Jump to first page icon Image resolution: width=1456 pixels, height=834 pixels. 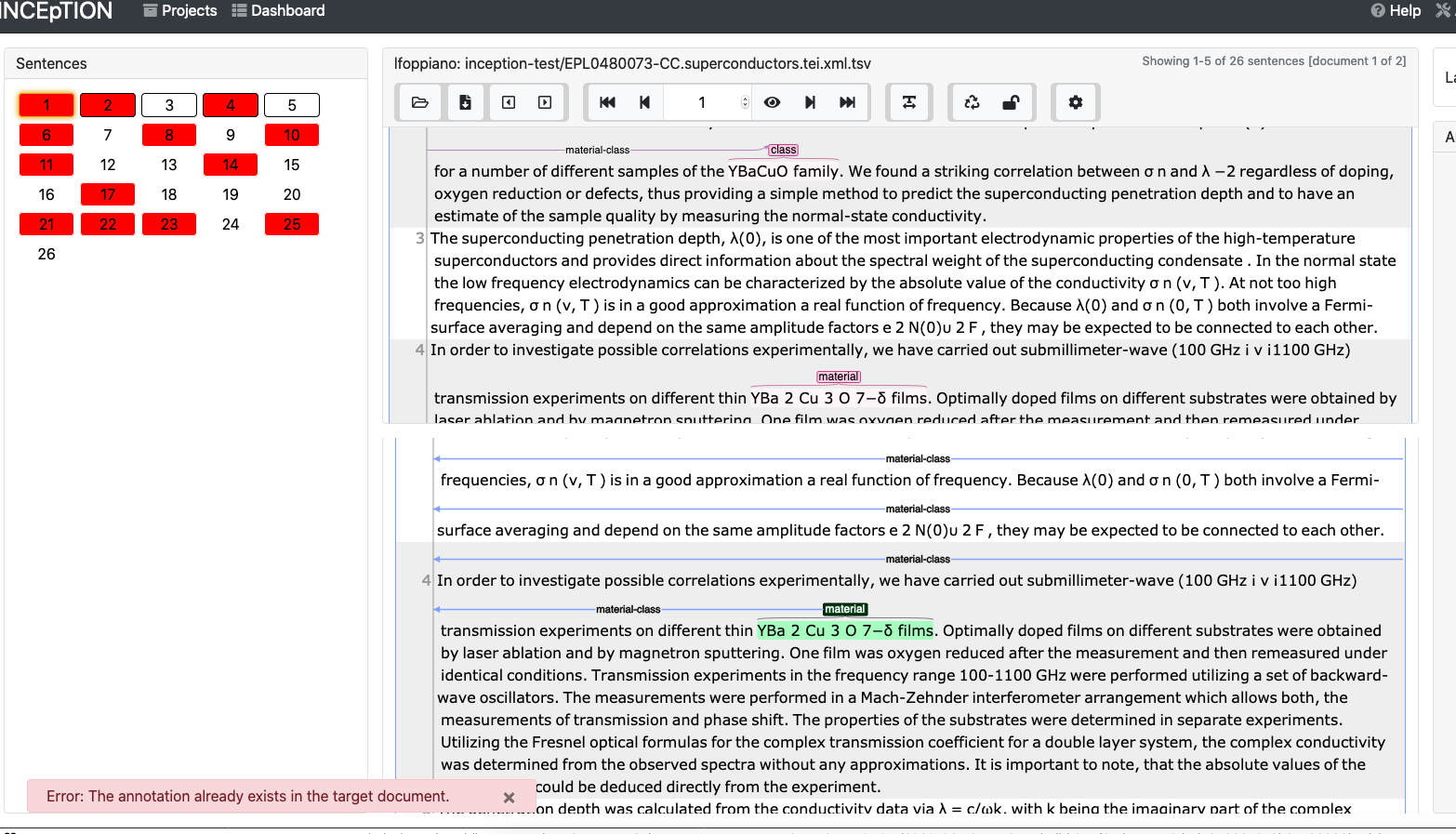point(607,102)
